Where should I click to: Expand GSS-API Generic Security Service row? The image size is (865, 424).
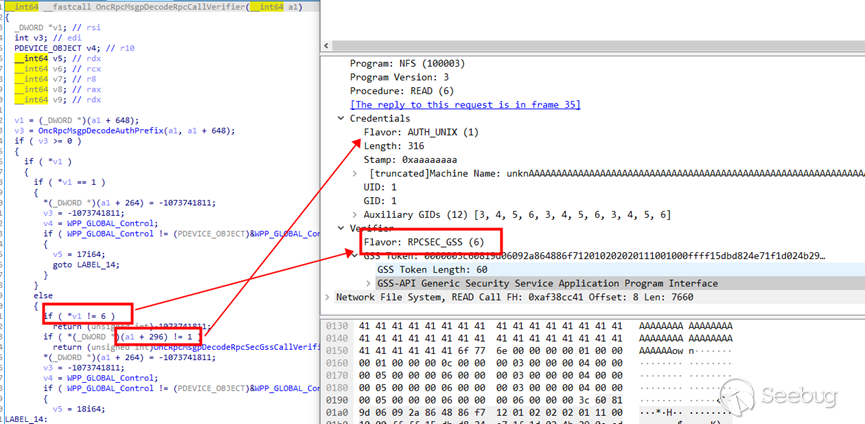(x=368, y=283)
